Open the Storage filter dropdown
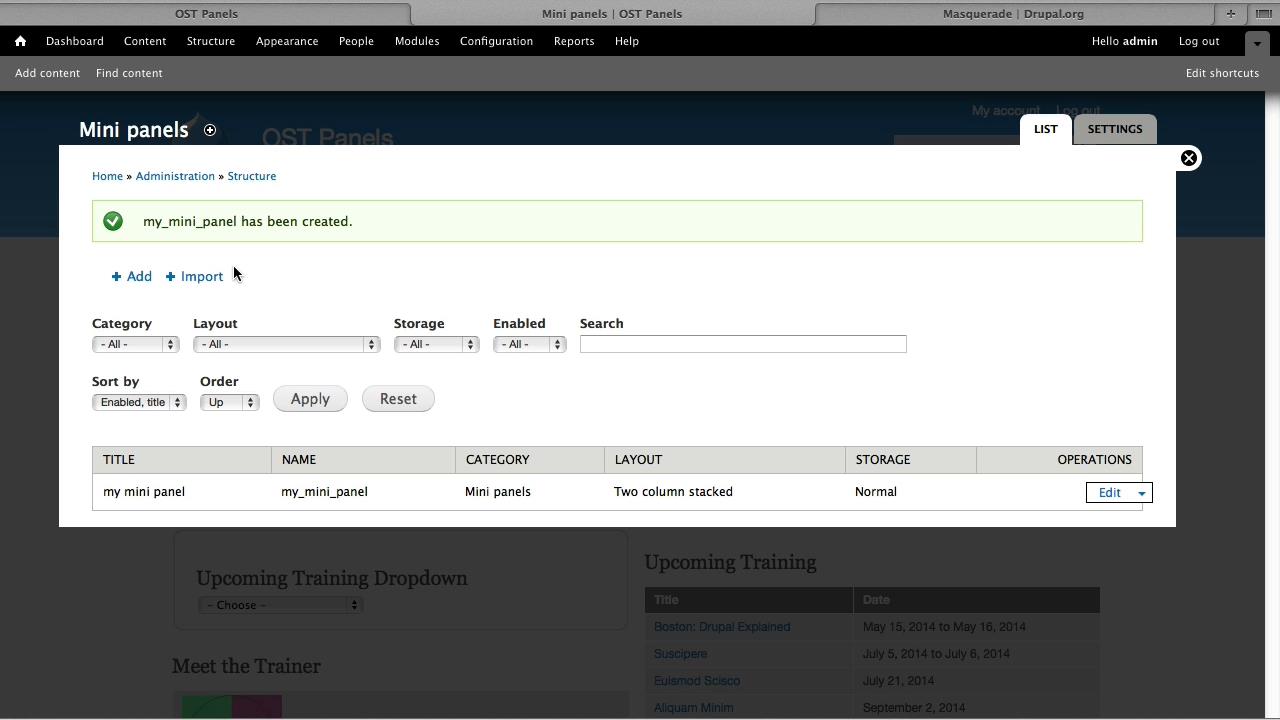1280x720 pixels. pyautogui.click(x=436, y=344)
